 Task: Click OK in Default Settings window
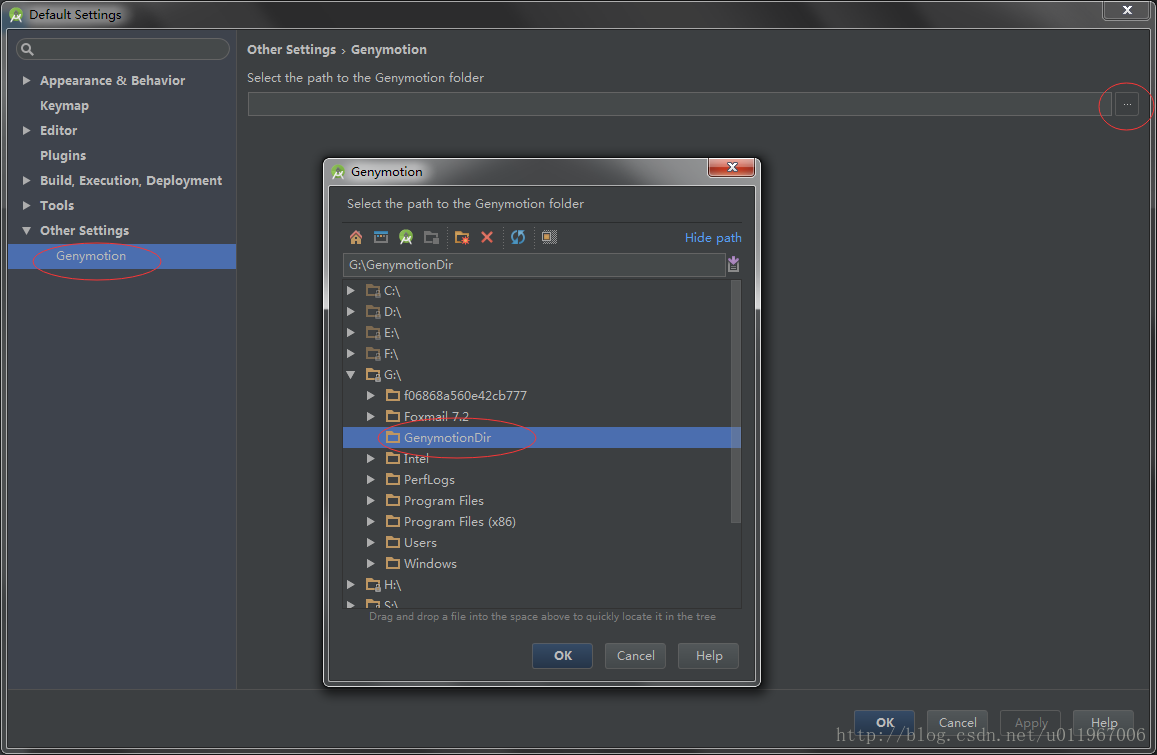(x=885, y=722)
